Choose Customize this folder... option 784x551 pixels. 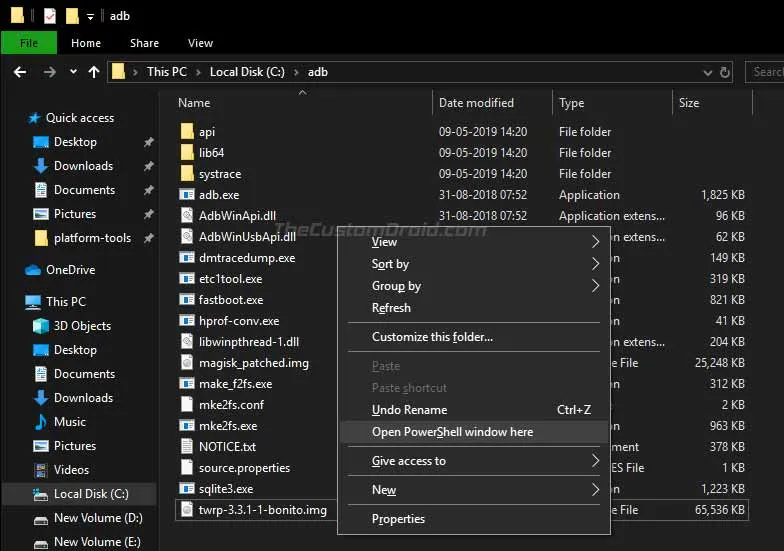(x=474, y=337)
